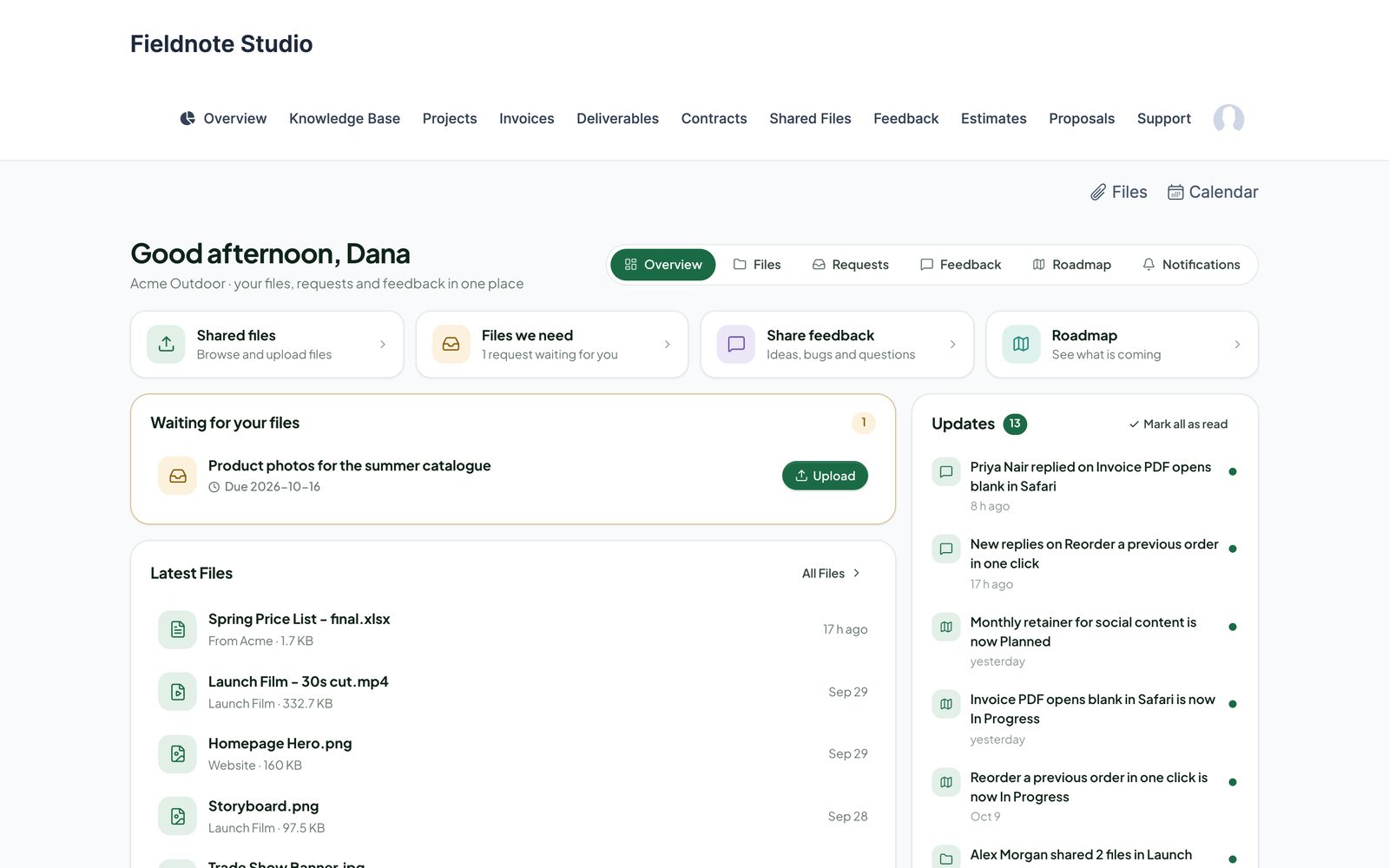Switch to the Notifications tab

click(x=1191, y=265)
